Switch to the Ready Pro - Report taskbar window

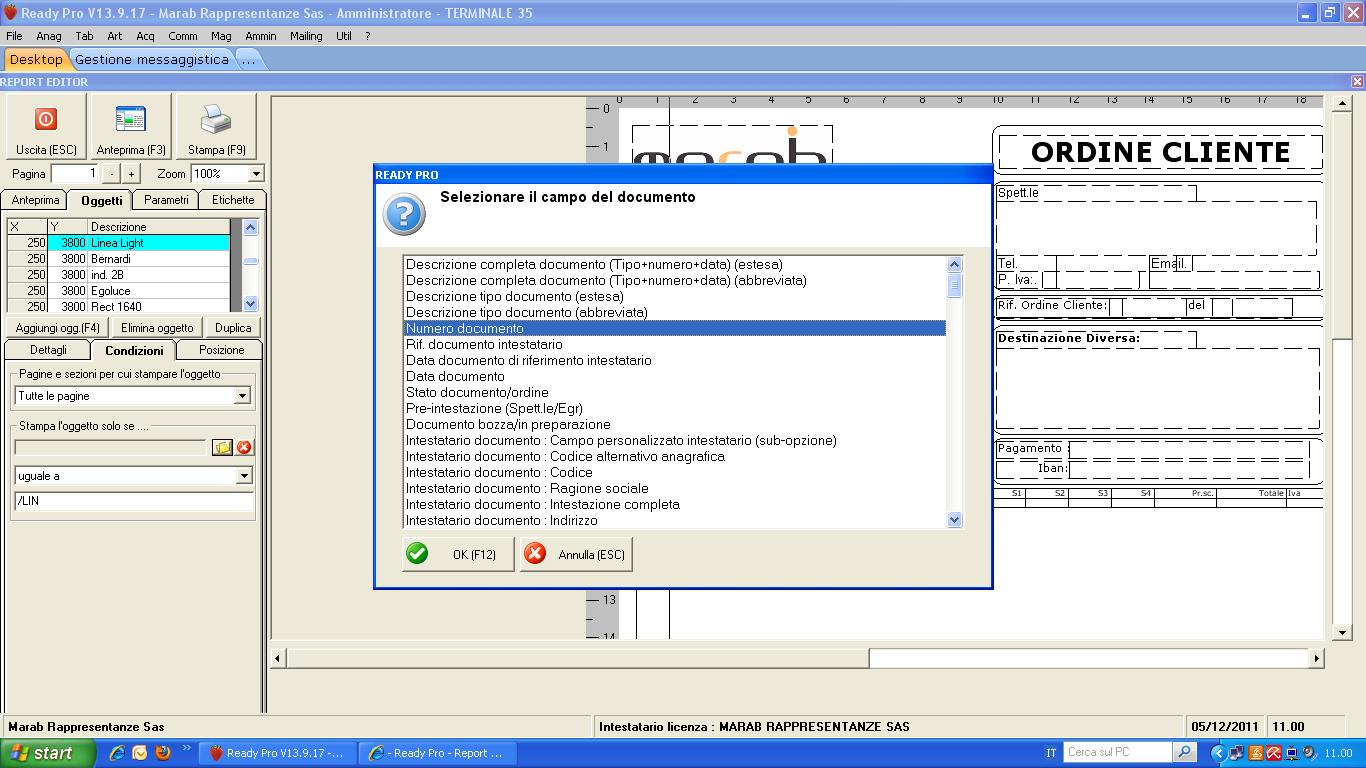click(x=437, y=753)
